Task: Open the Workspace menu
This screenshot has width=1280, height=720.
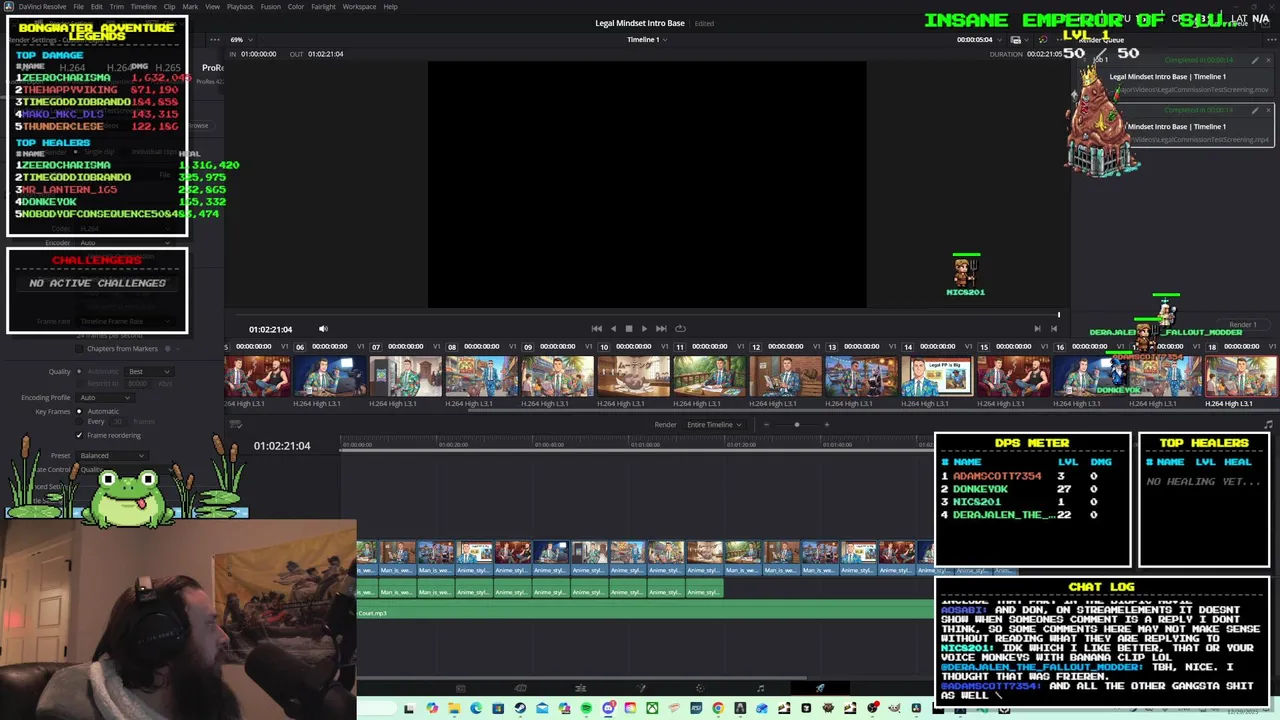Action: (359, 7)
